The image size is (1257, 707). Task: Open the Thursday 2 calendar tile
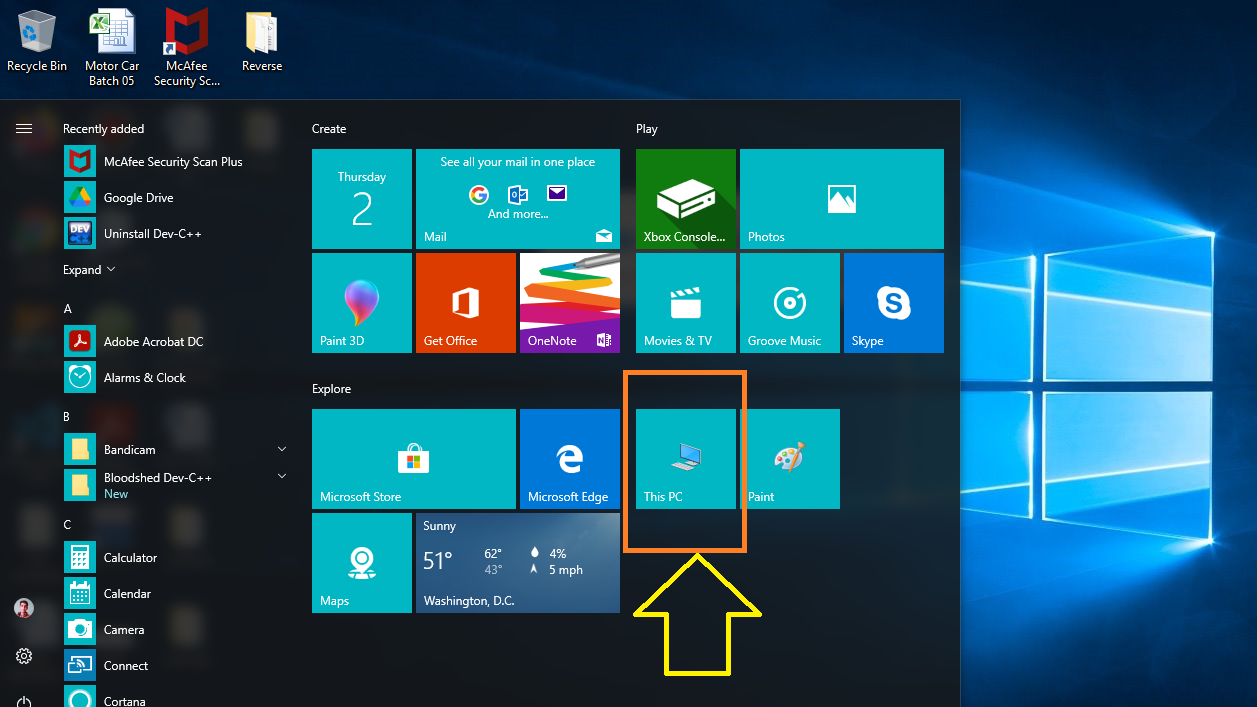pos(362,199)
